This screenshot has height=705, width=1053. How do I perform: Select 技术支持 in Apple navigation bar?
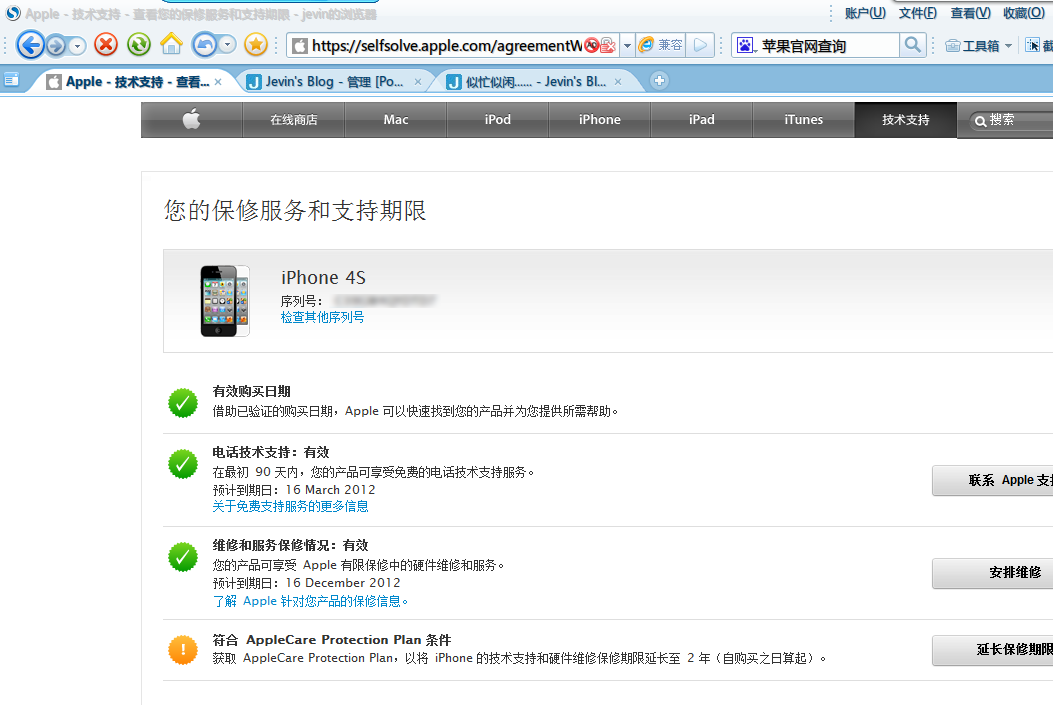(906, 120)
